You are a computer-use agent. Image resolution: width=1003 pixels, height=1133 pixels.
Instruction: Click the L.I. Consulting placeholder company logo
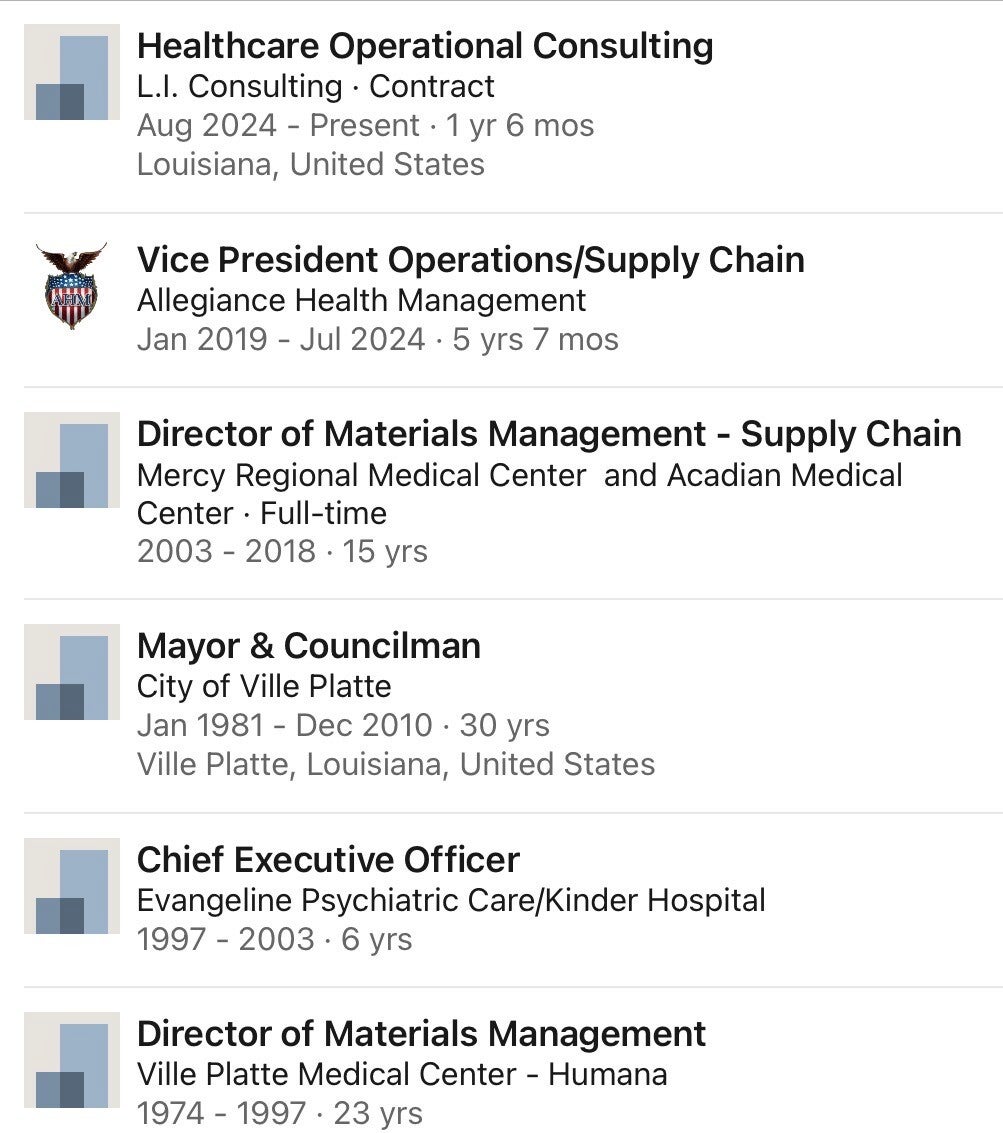[72, 72]
